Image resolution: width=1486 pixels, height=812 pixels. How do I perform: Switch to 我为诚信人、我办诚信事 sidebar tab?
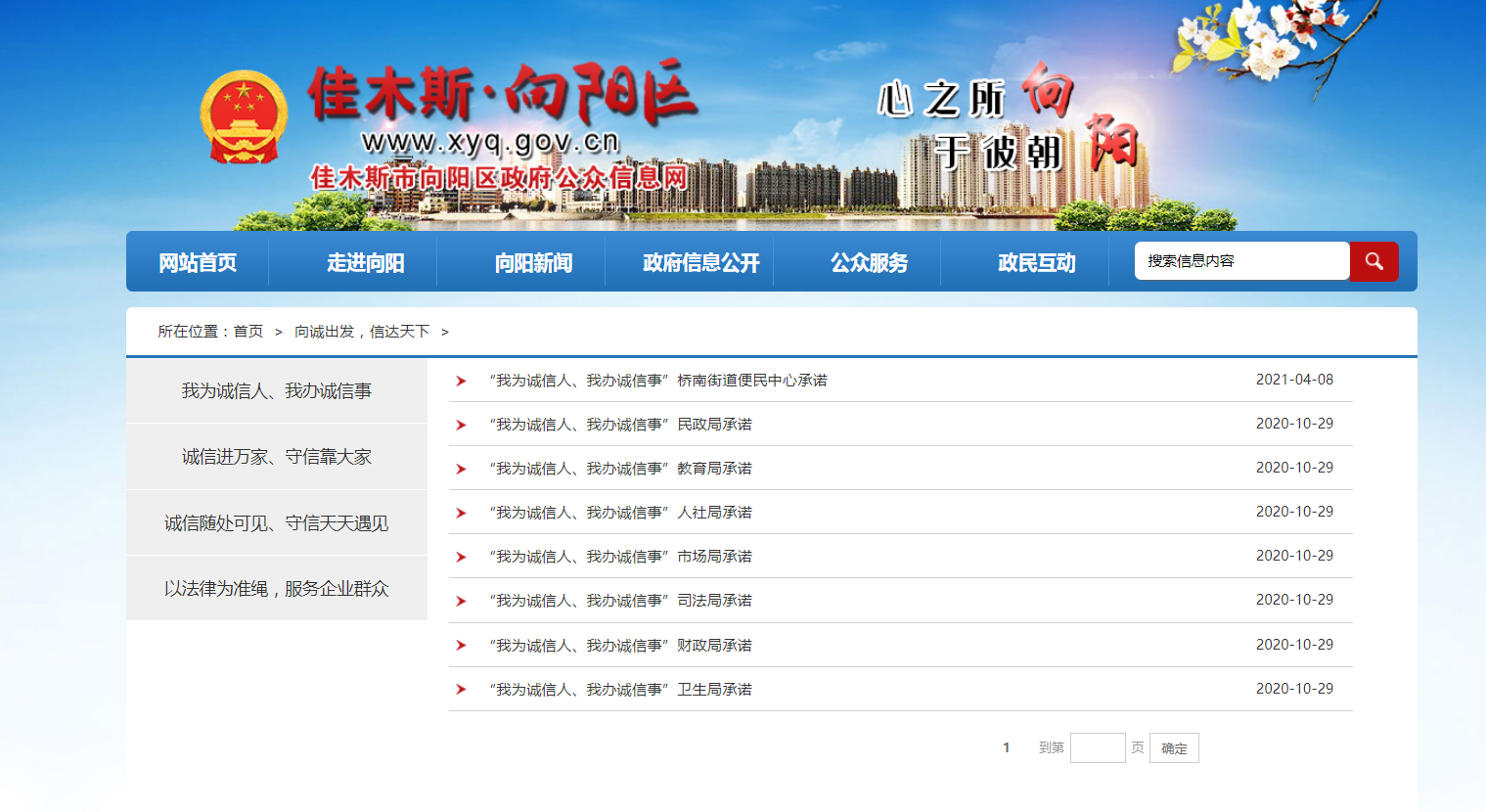277,391
